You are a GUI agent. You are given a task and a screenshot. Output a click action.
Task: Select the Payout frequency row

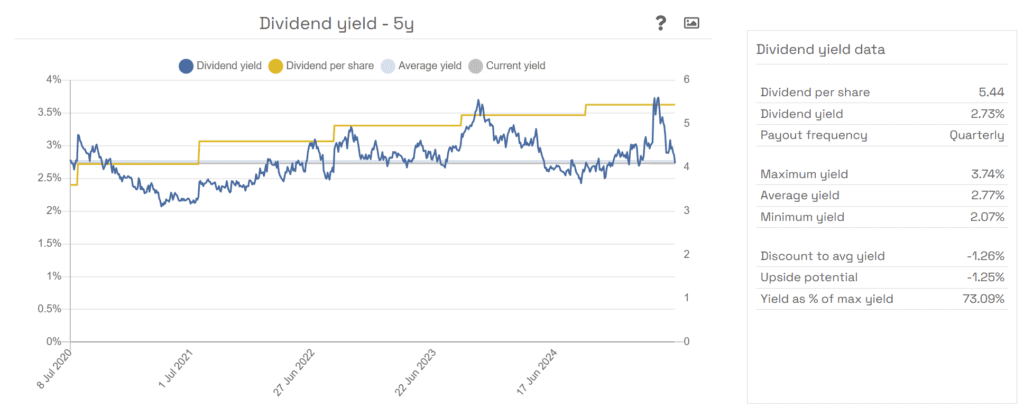tap(882, 135)
